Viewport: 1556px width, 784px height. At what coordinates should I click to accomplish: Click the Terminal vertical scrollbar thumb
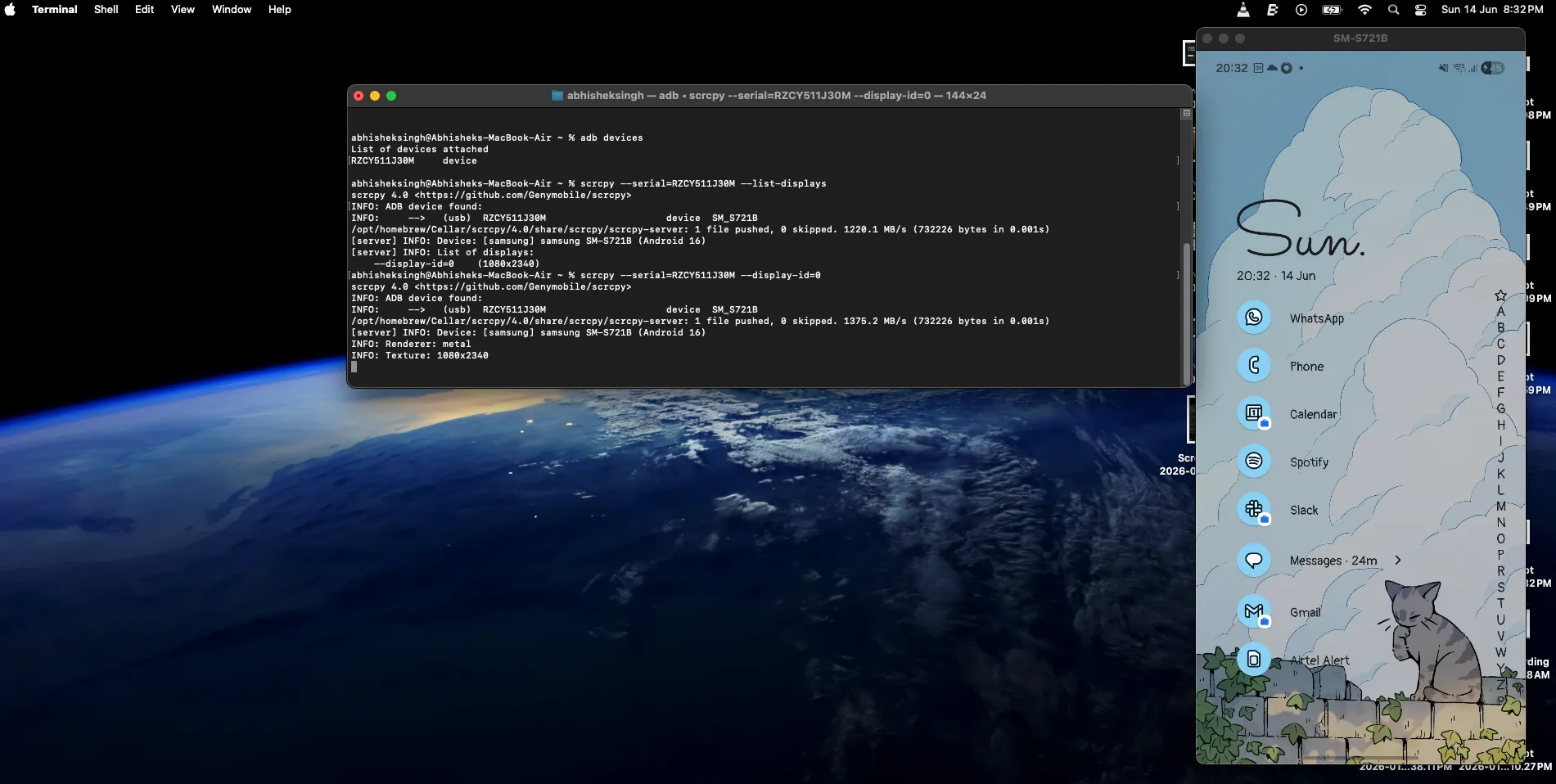[1186, 313]
